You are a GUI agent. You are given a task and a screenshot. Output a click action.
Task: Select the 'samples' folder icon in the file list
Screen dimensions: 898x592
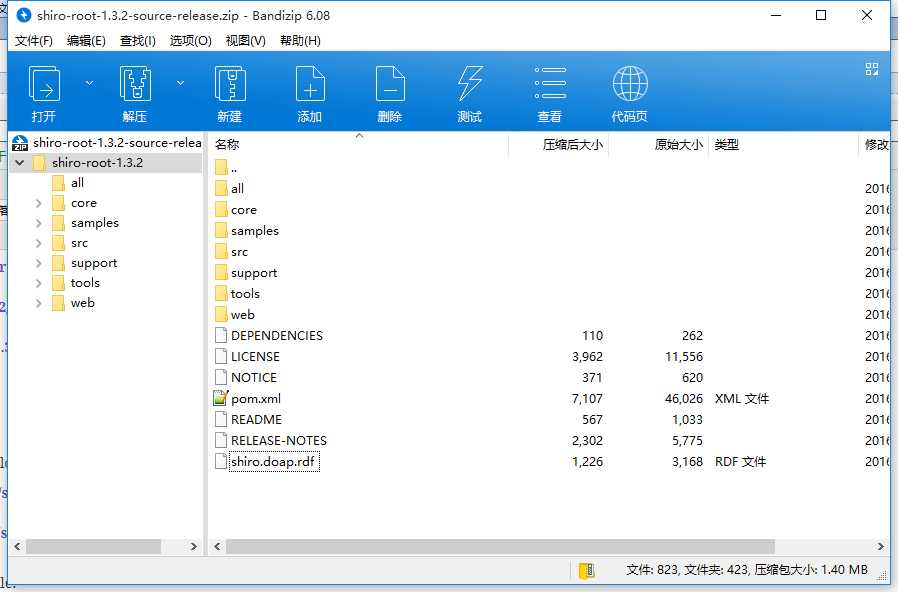(221, 231)
